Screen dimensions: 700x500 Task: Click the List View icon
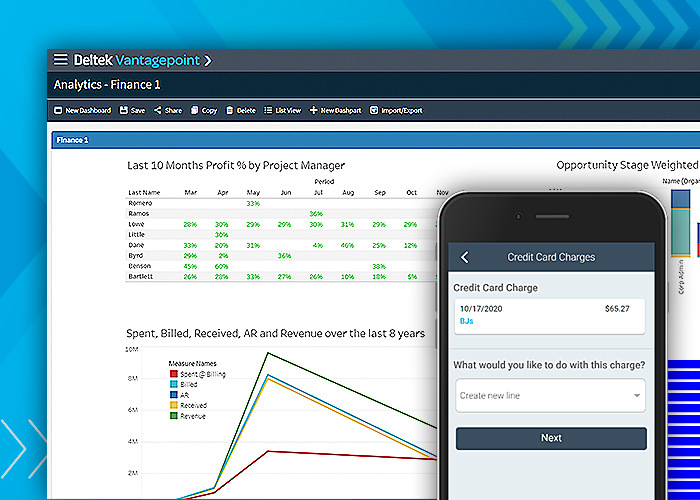[x=268, y=110]
